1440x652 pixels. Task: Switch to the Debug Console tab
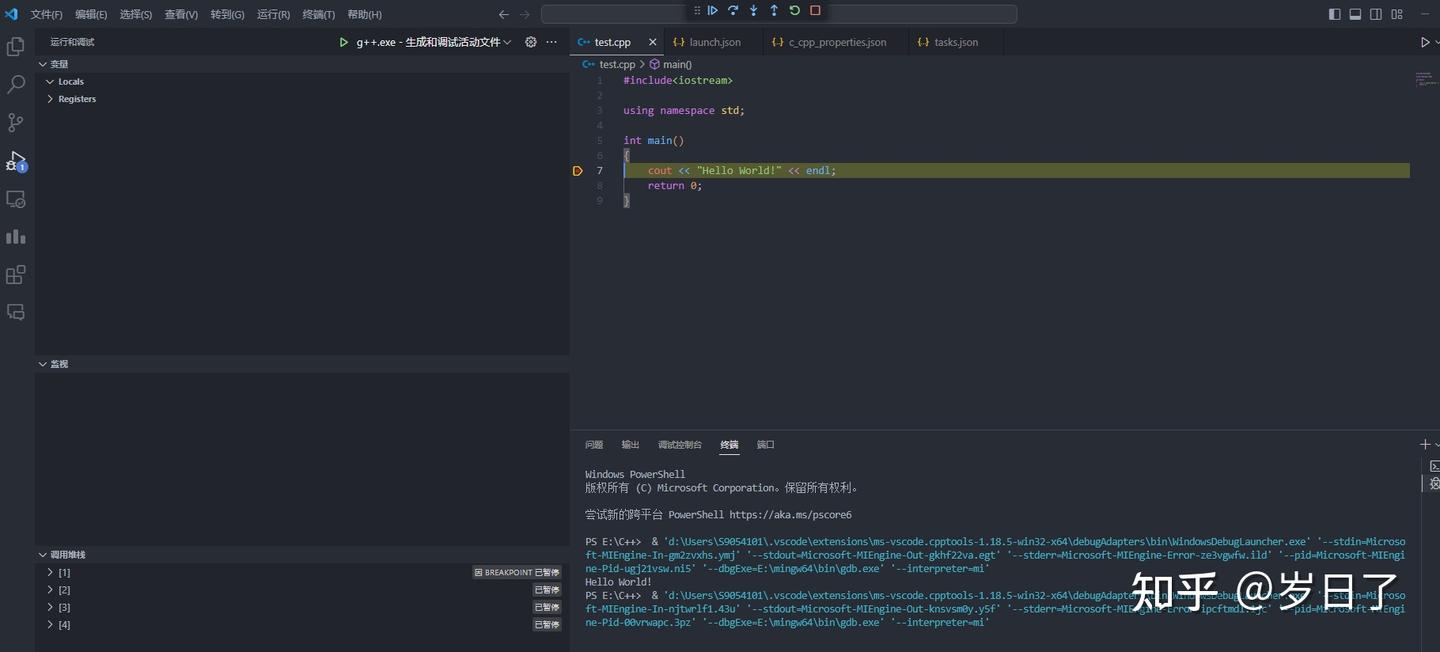point(680,444)
